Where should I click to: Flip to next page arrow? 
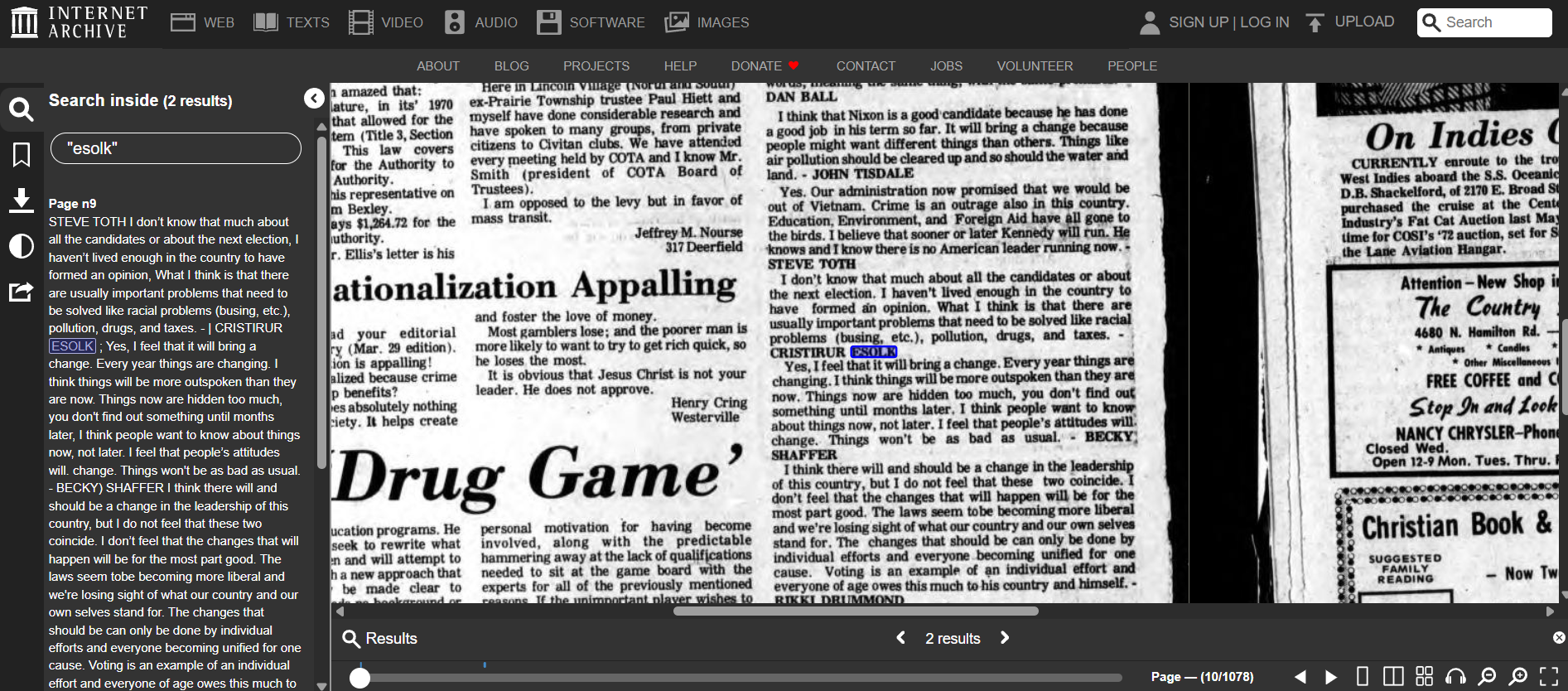[x=1331, y=677]
